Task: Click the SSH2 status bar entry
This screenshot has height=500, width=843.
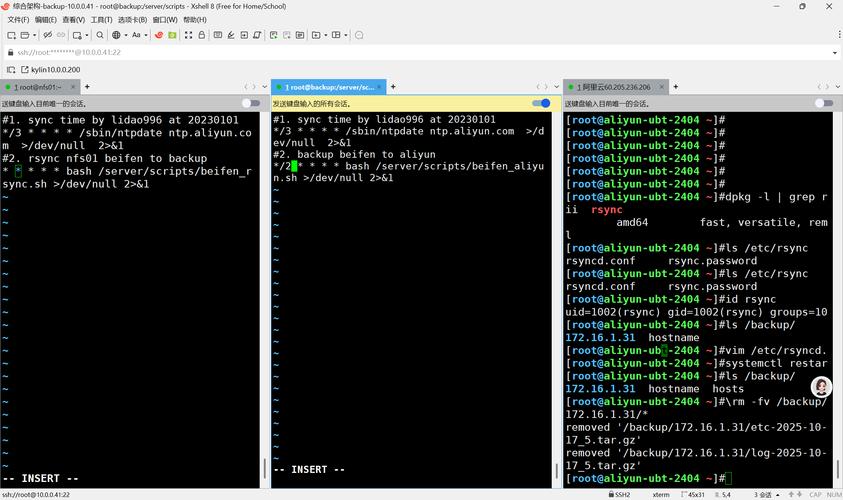Action: tap(619, 495)
